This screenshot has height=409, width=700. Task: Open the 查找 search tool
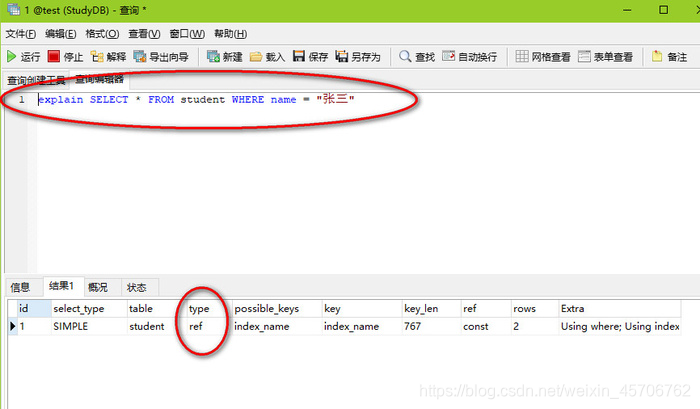point(417,57)
